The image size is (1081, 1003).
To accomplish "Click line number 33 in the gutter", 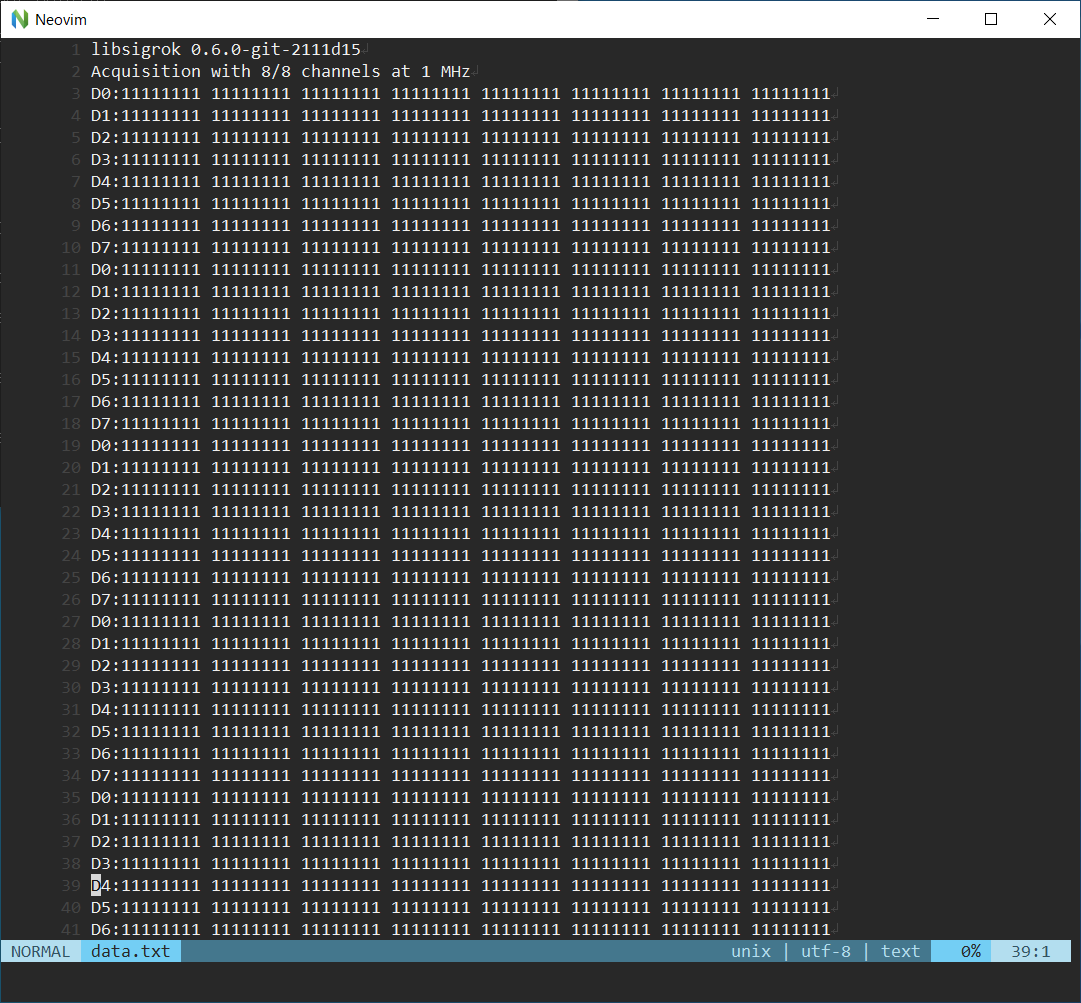I will click(71, 753).
